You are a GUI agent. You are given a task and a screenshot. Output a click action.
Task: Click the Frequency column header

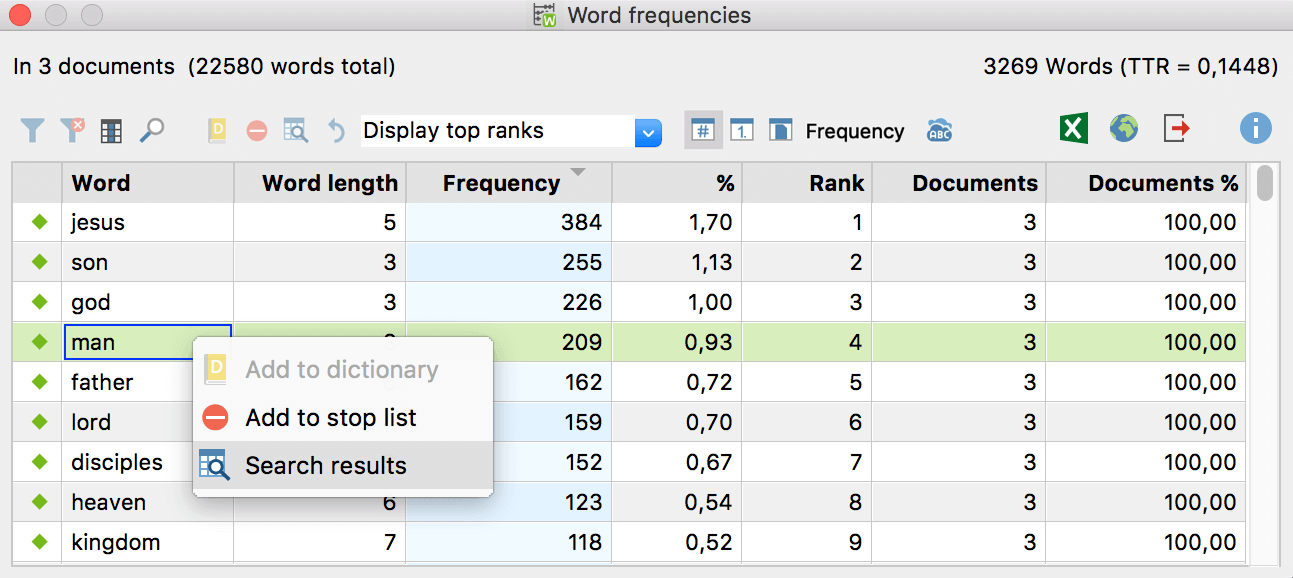(509, 183)
